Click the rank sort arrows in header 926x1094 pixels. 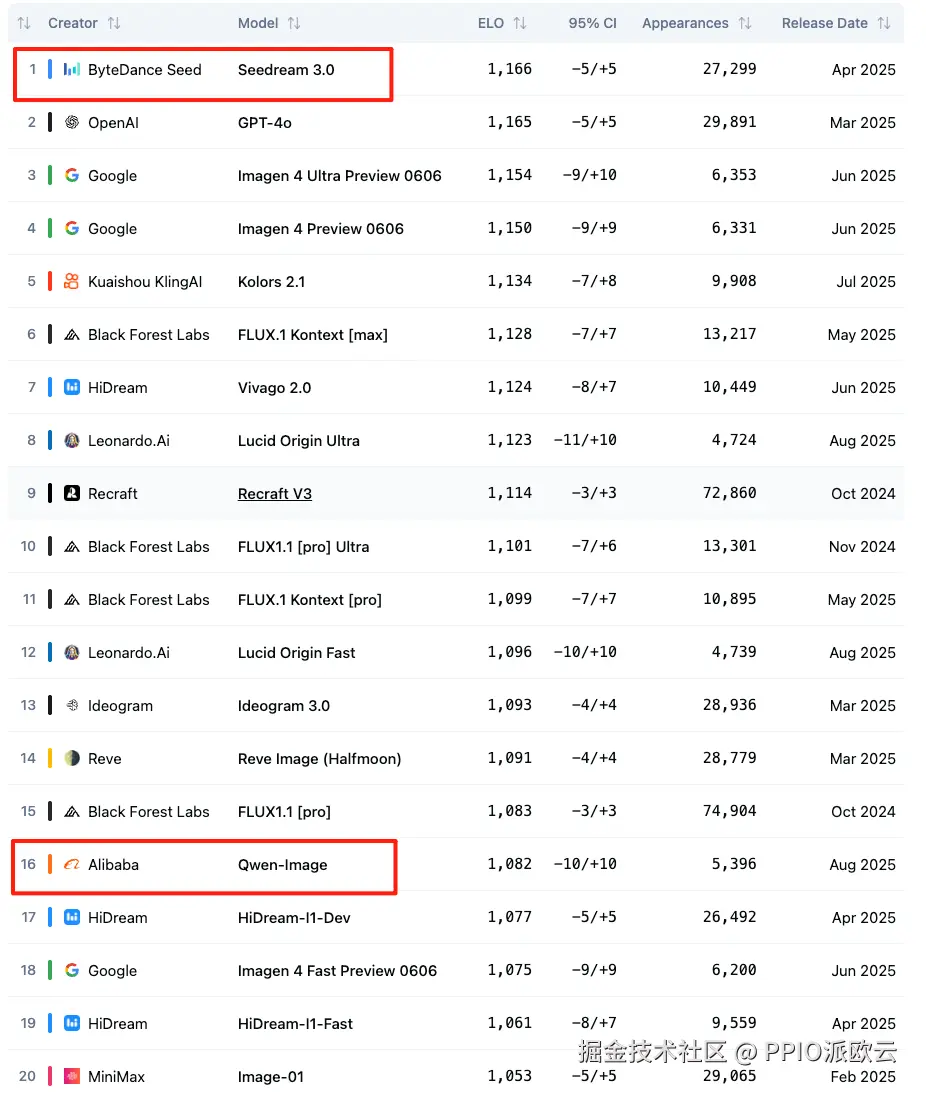click(x=24, y=23)
